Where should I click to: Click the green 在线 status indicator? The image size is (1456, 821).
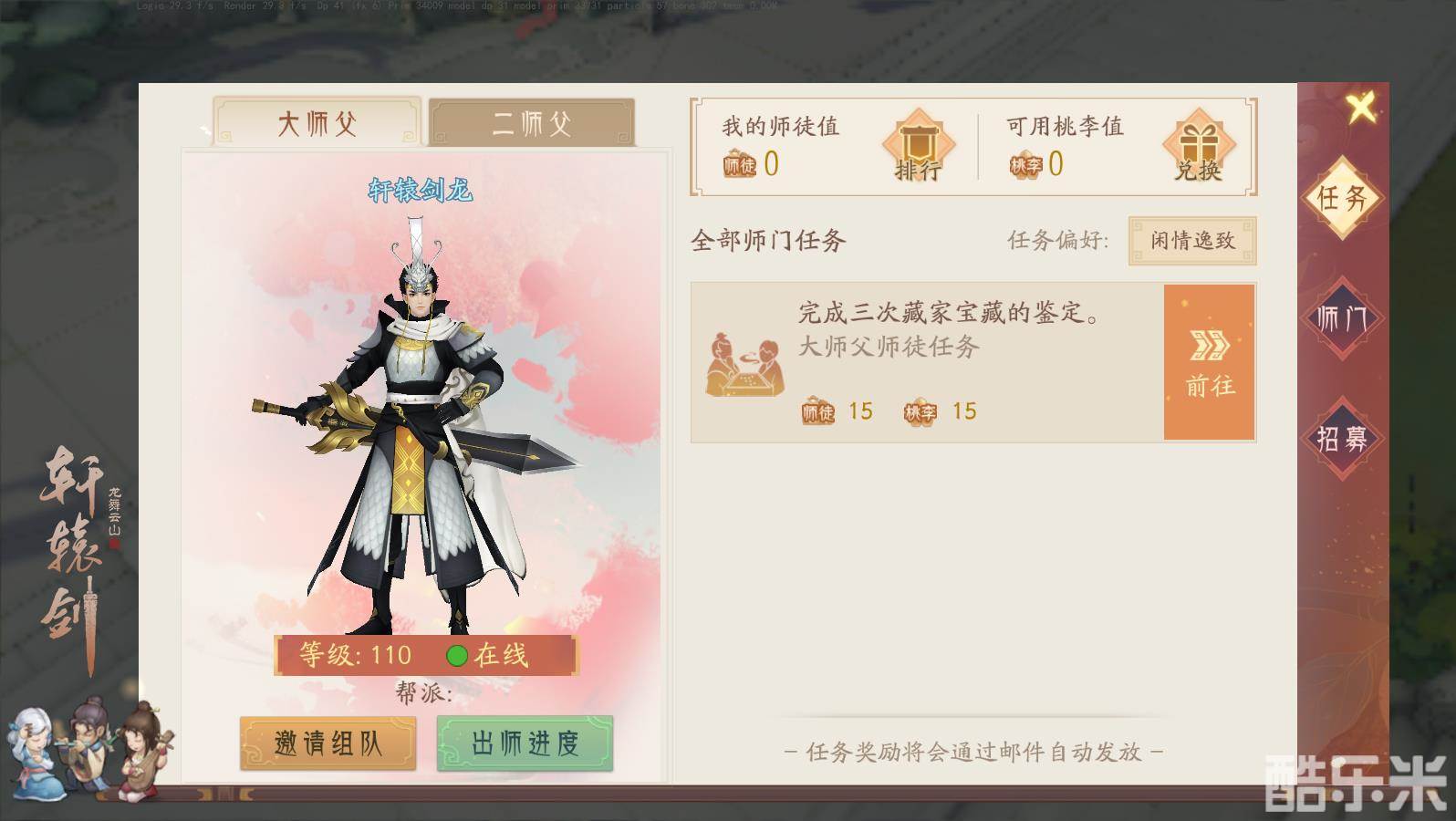pos(457,655)
